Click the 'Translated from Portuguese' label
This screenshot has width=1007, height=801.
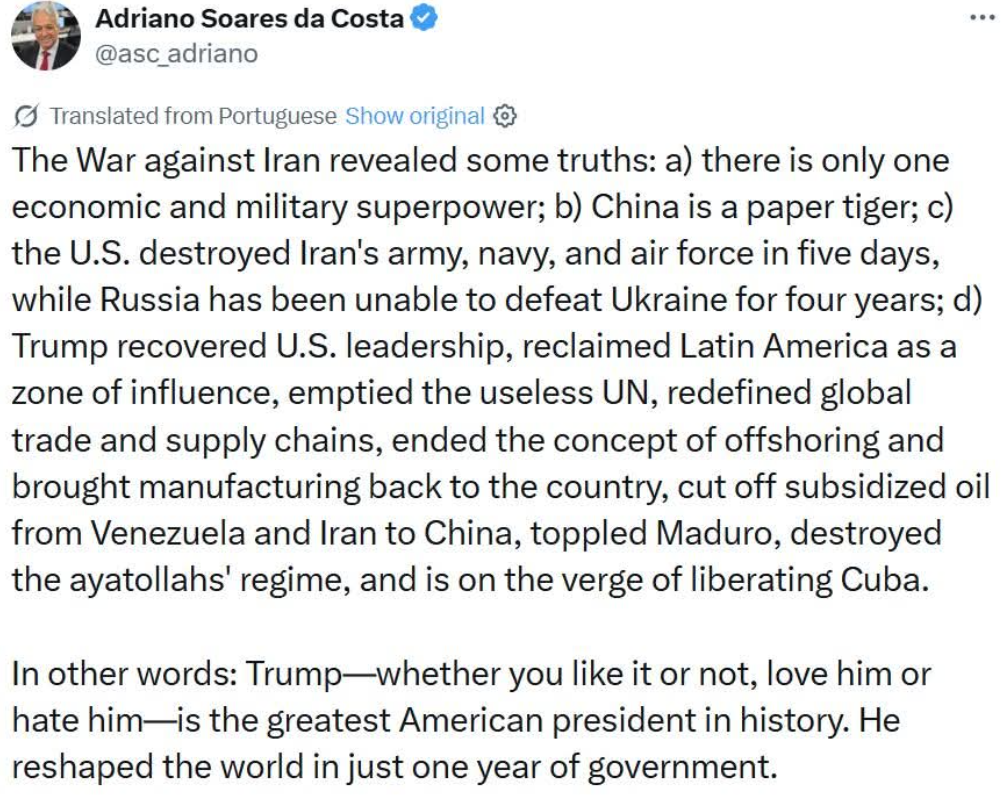(x=193, y=116)
